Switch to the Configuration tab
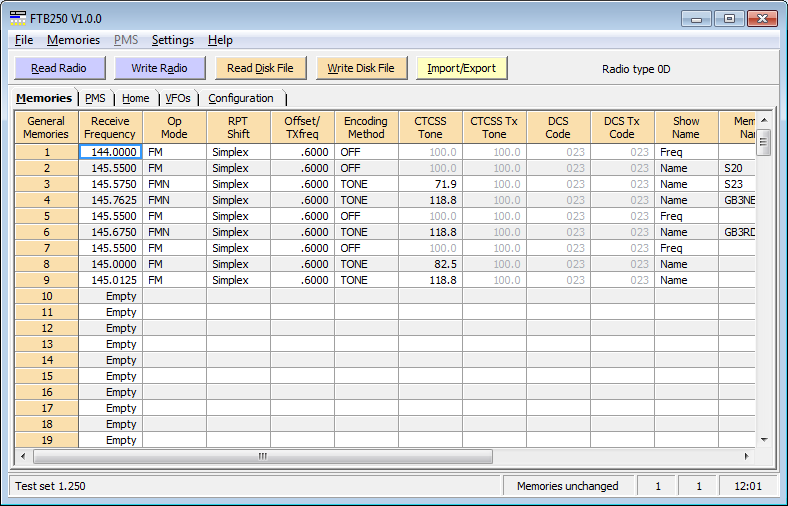 [240, 98]
